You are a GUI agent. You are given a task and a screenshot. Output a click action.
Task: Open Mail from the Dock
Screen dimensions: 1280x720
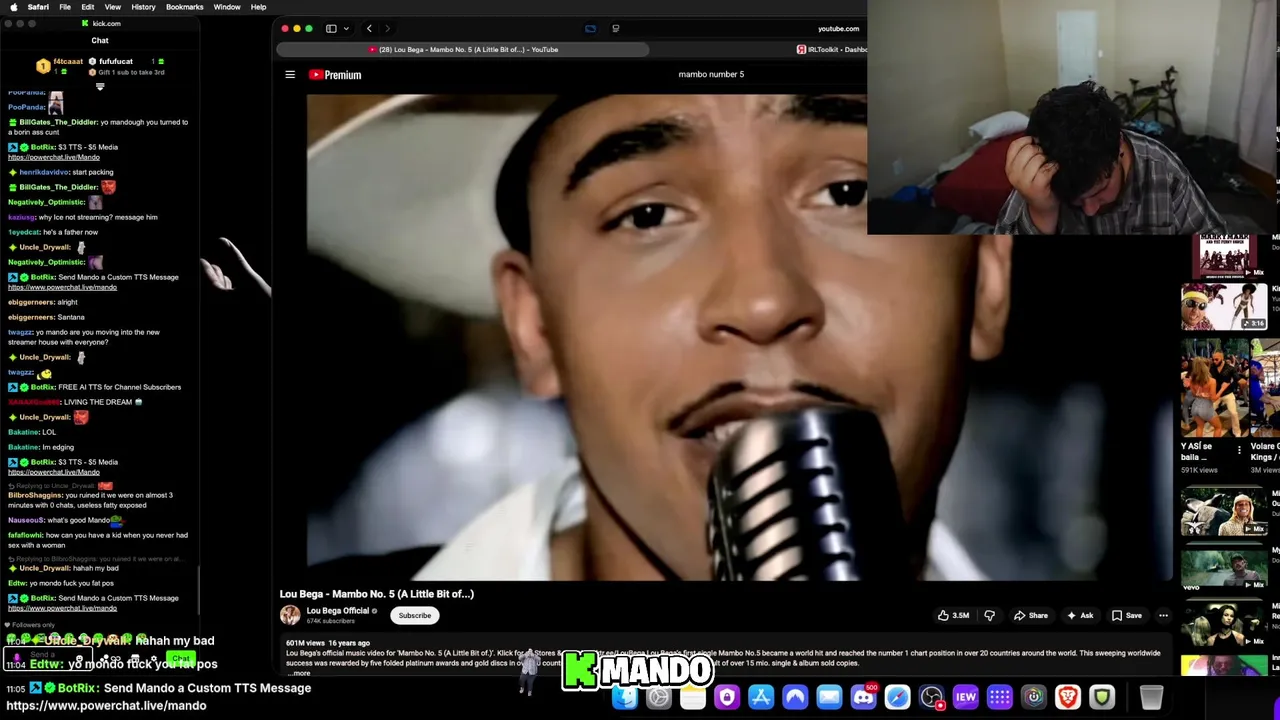point(829,697)
